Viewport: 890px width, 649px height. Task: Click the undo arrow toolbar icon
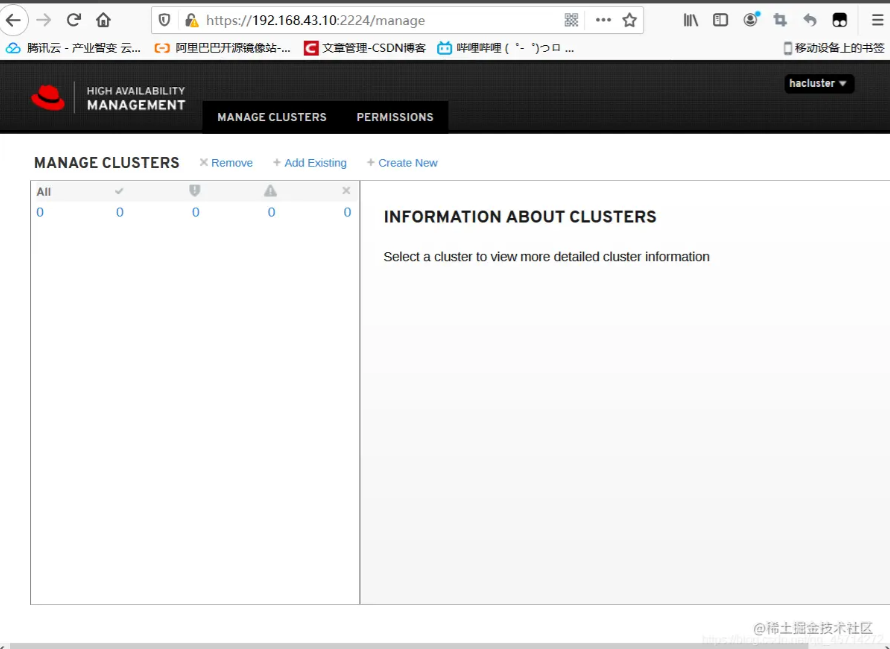(x=810, y=20)
